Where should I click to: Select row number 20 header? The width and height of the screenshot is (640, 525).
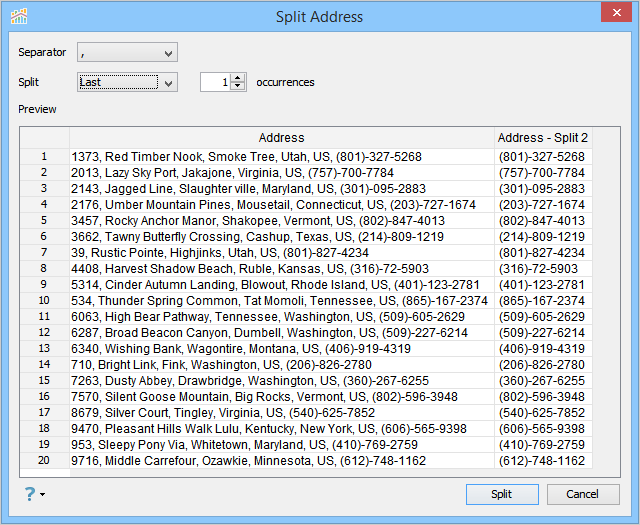click(44, 461)
